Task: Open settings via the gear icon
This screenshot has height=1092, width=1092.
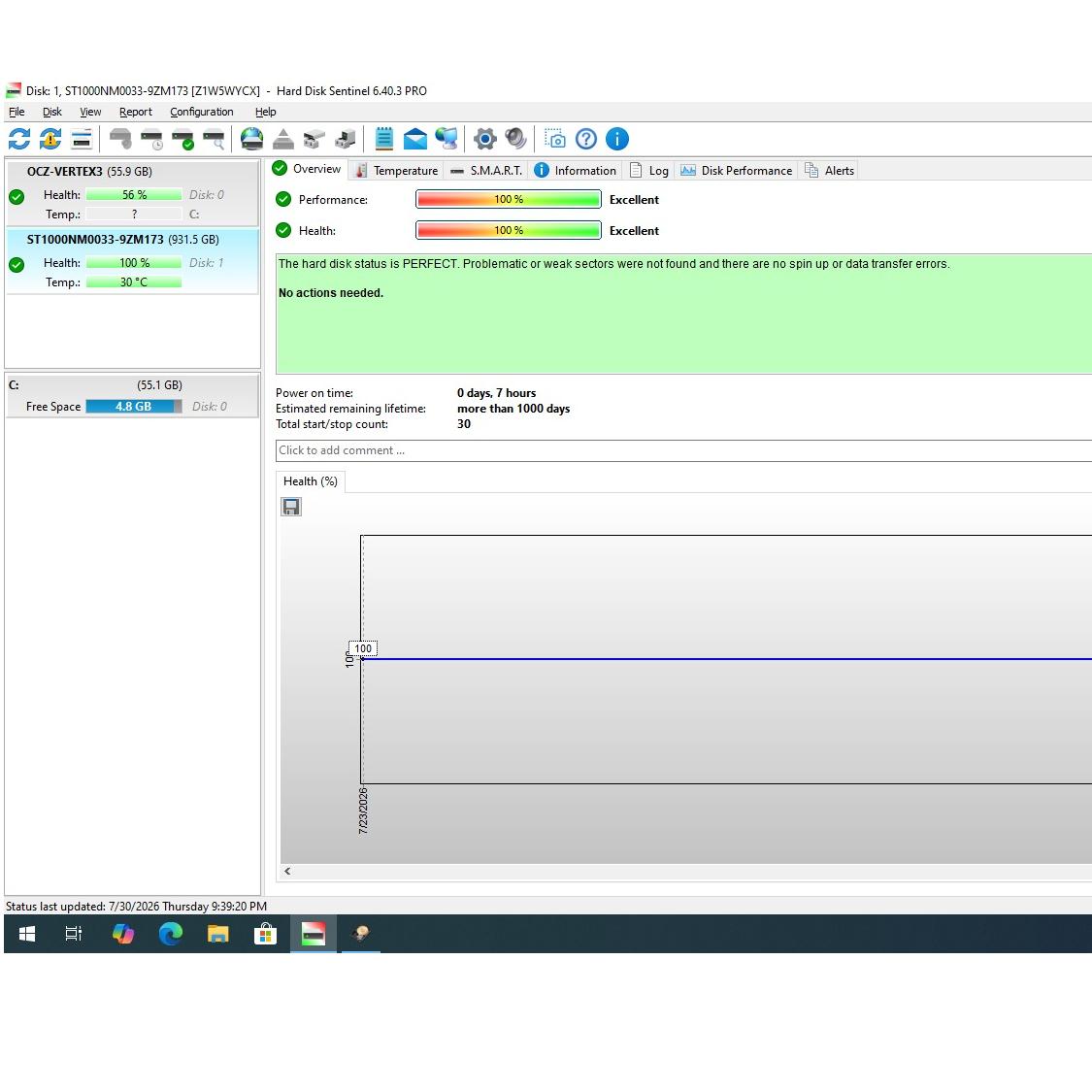Action: [484, 139]
